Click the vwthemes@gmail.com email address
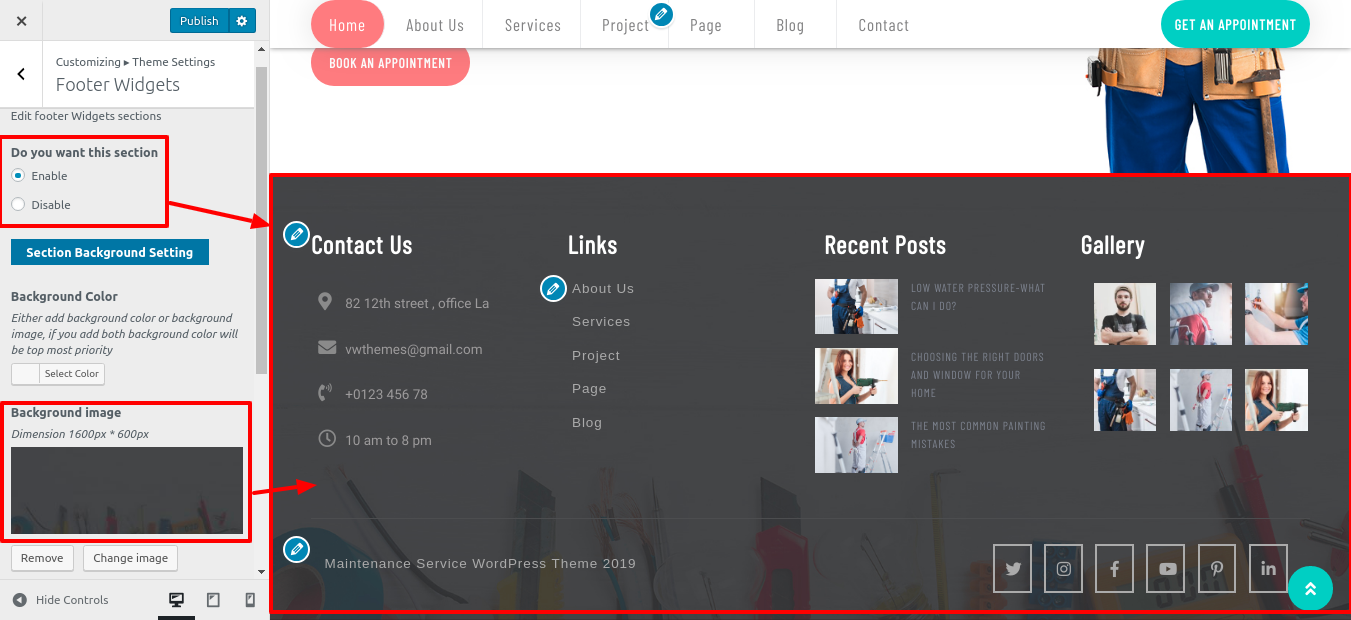 pos(414,350)
